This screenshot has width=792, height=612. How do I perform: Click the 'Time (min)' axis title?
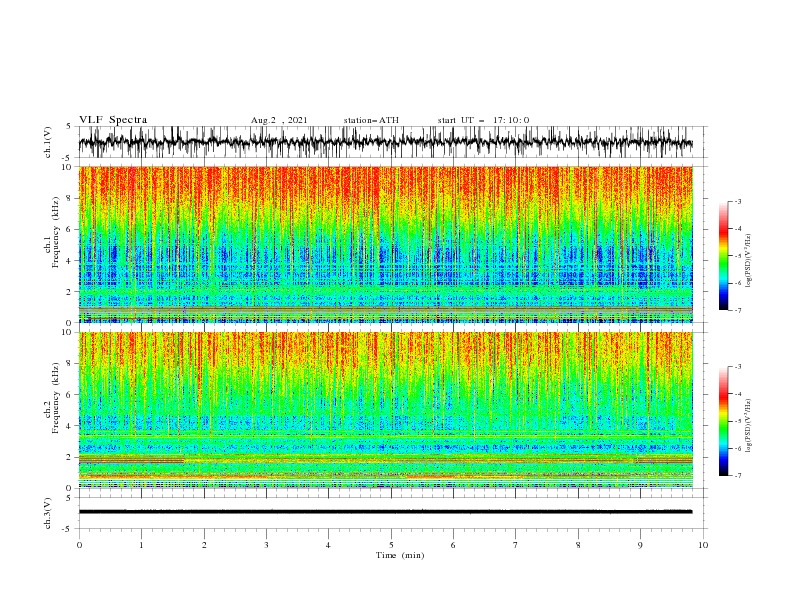[400, 555]
